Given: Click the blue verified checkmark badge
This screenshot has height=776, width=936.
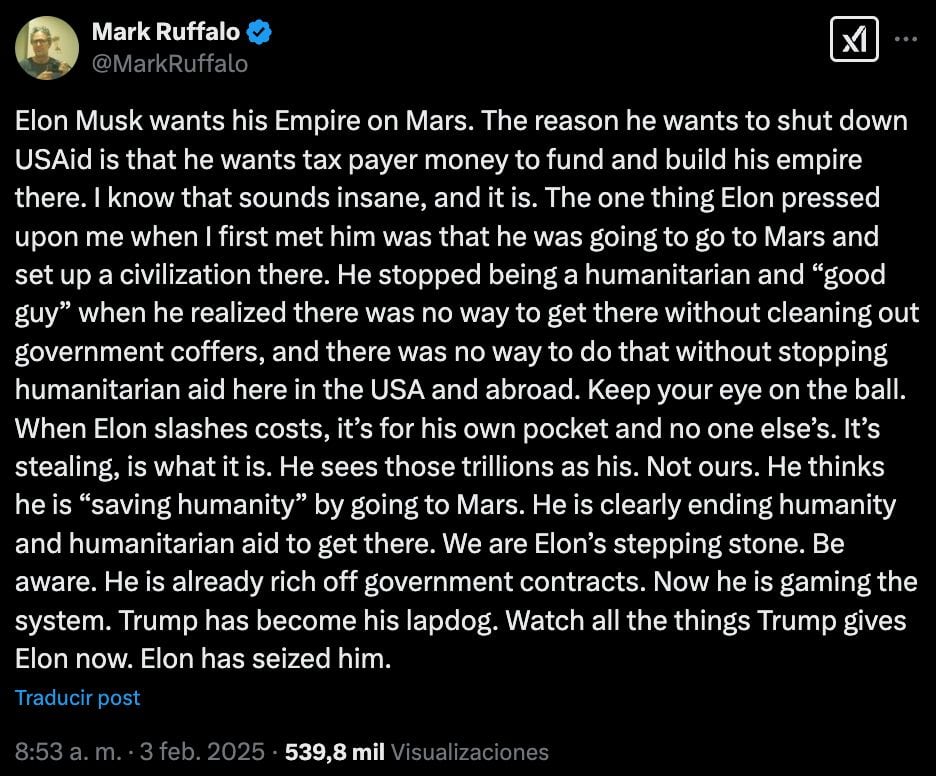Looking at the screenshot, I should click(259, 33).
